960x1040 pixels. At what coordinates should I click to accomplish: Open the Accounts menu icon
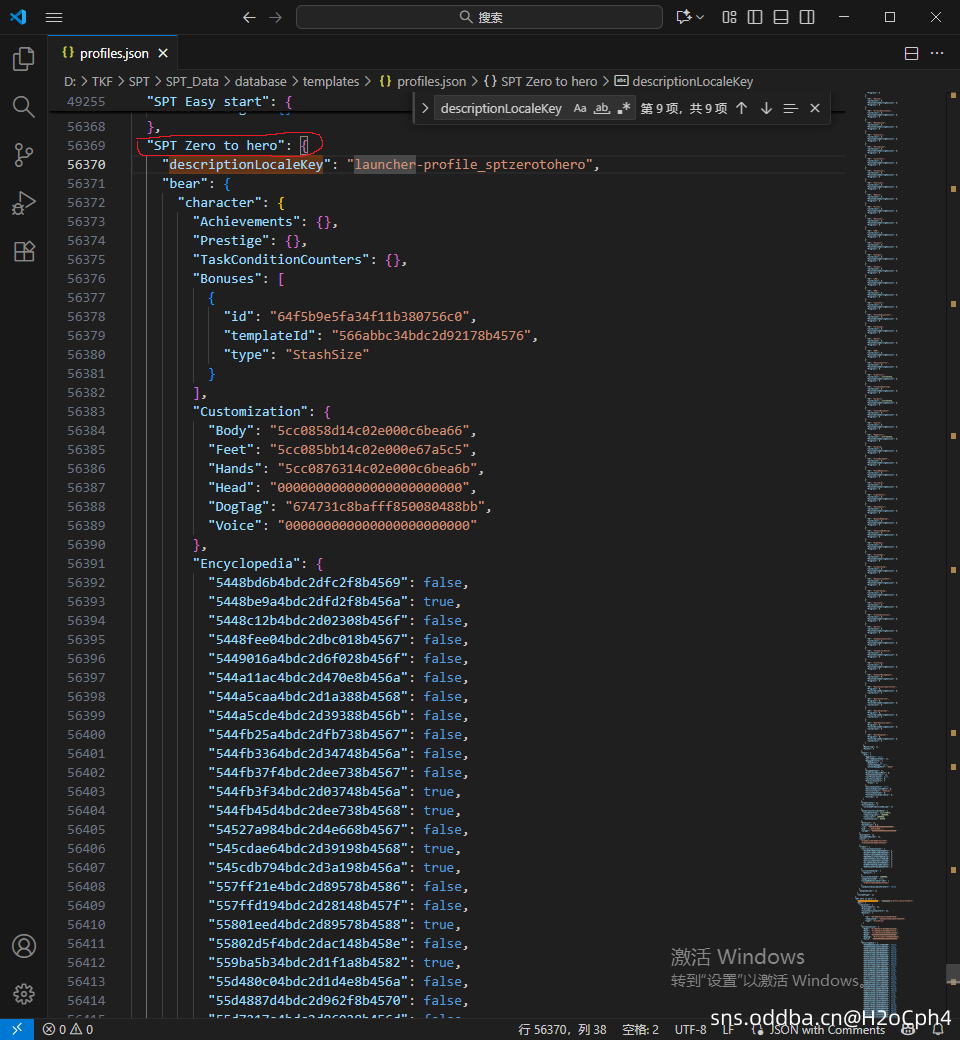pyautogui.click(x=24, y=946)
